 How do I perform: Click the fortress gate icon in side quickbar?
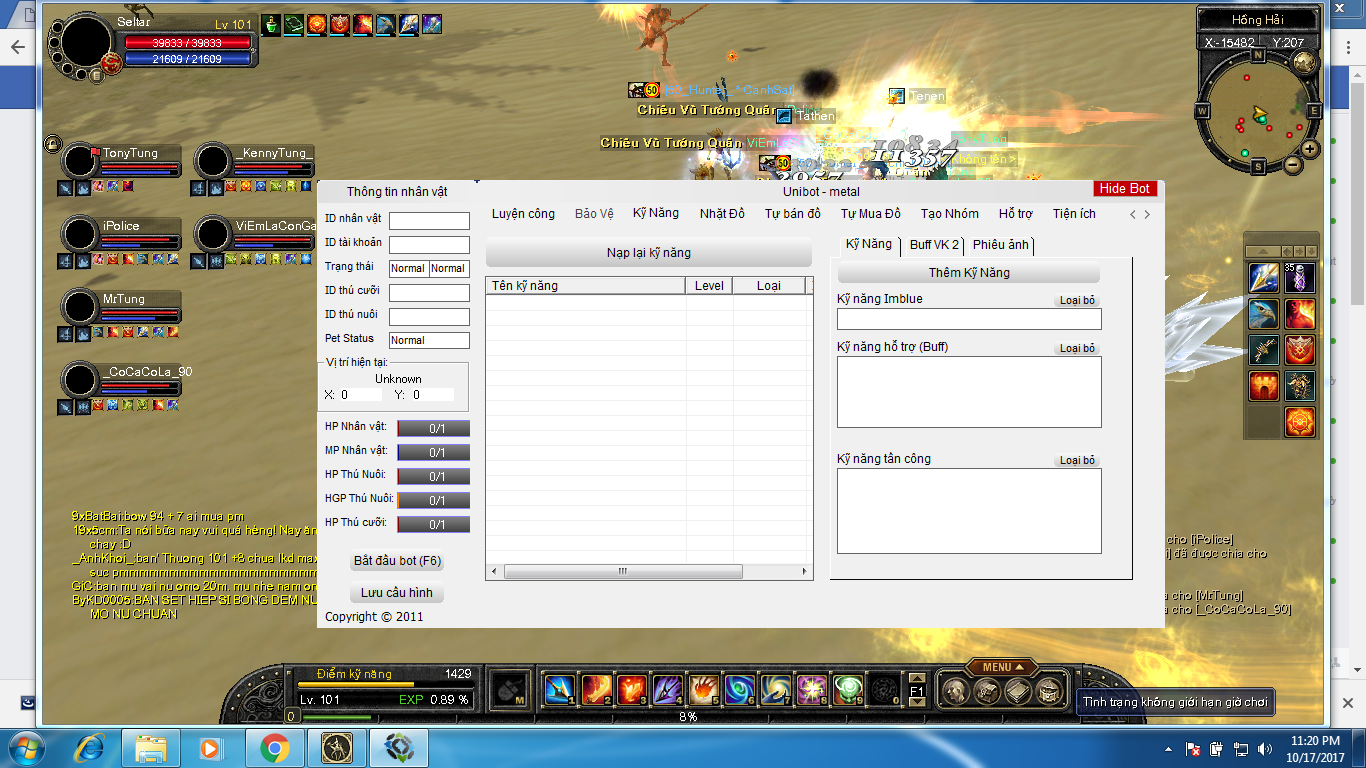point(1263,386)
